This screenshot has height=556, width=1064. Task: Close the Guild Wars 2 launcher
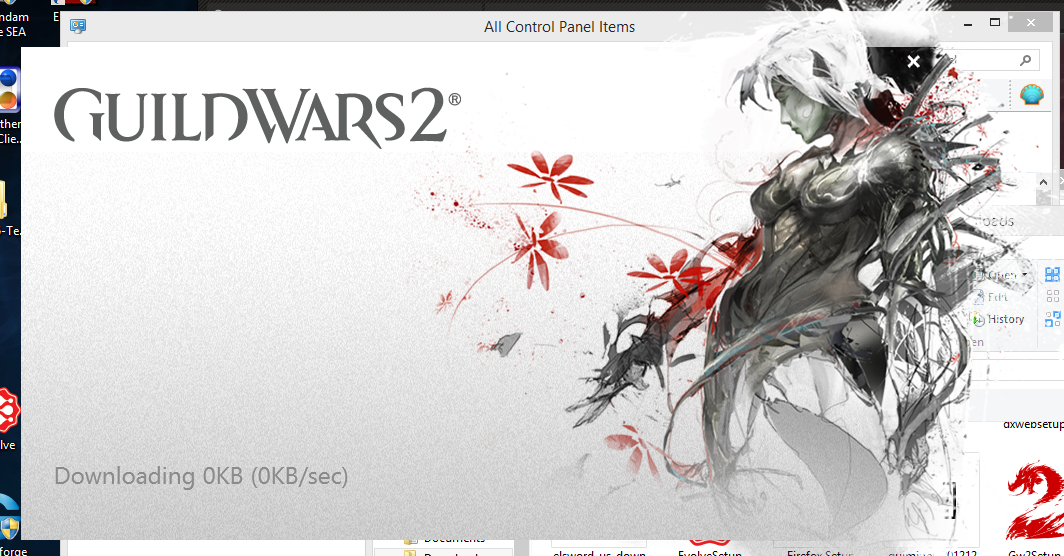913,62
